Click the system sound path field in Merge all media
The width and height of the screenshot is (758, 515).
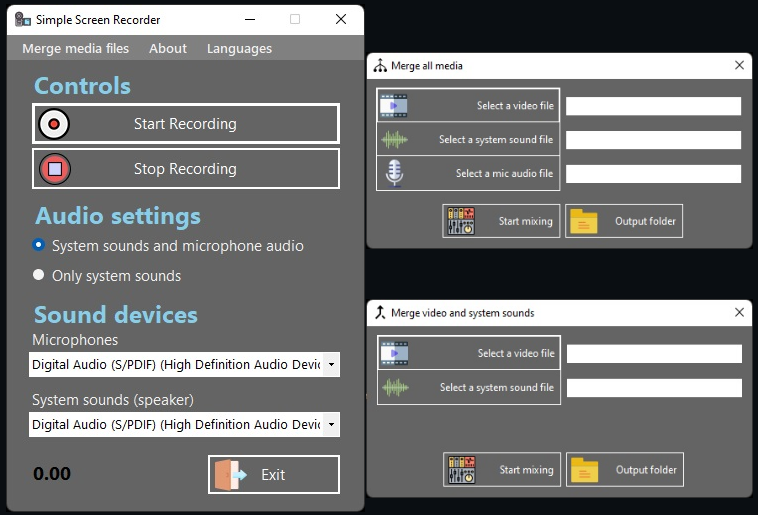click(x=653, y=140)
